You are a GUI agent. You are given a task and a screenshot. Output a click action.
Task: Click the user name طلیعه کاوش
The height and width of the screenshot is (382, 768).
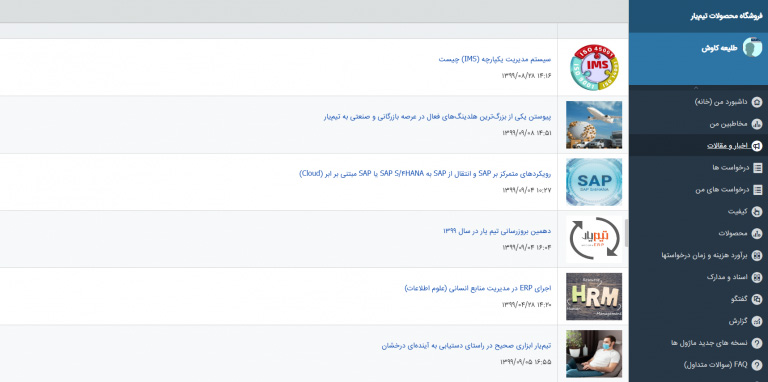point(719,48)
